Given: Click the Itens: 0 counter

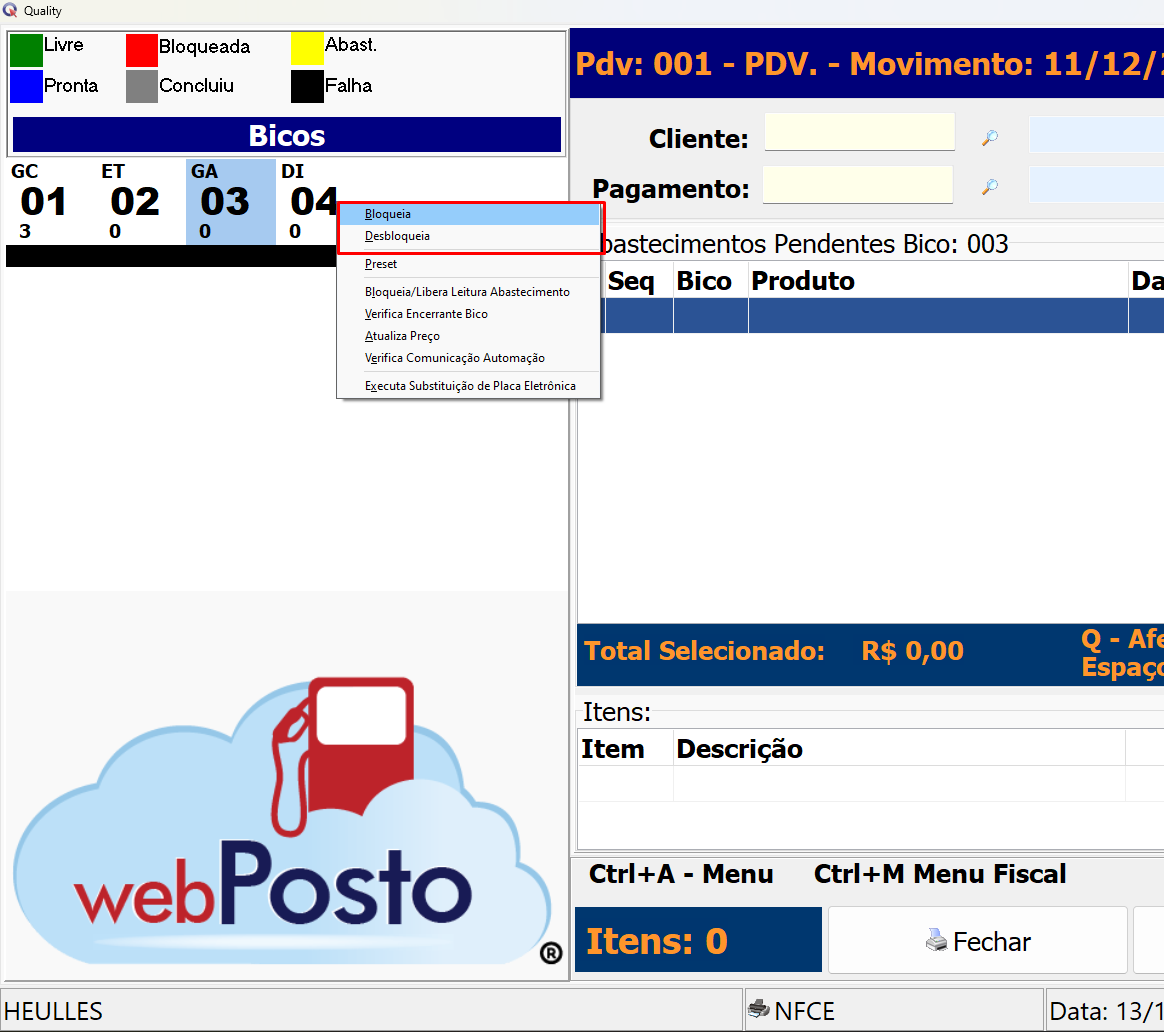Looking at the screenshot, I should point(698,940).
